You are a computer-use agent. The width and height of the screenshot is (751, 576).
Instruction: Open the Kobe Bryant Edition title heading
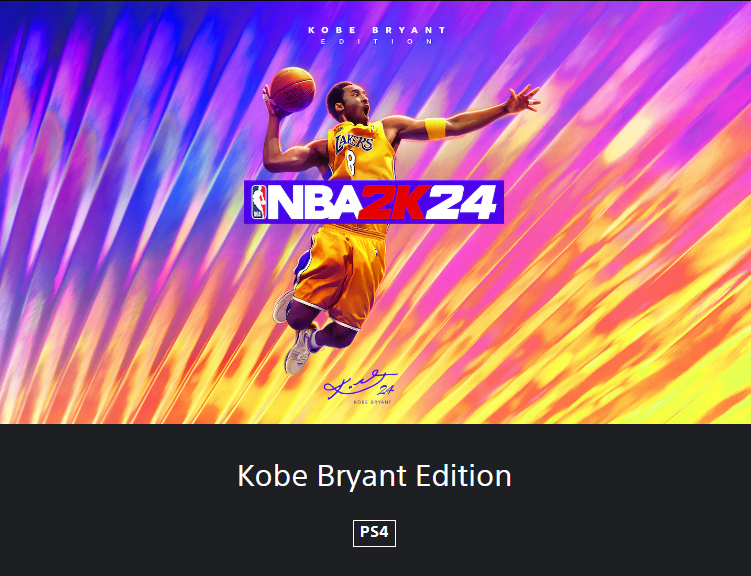coord(375,476)
